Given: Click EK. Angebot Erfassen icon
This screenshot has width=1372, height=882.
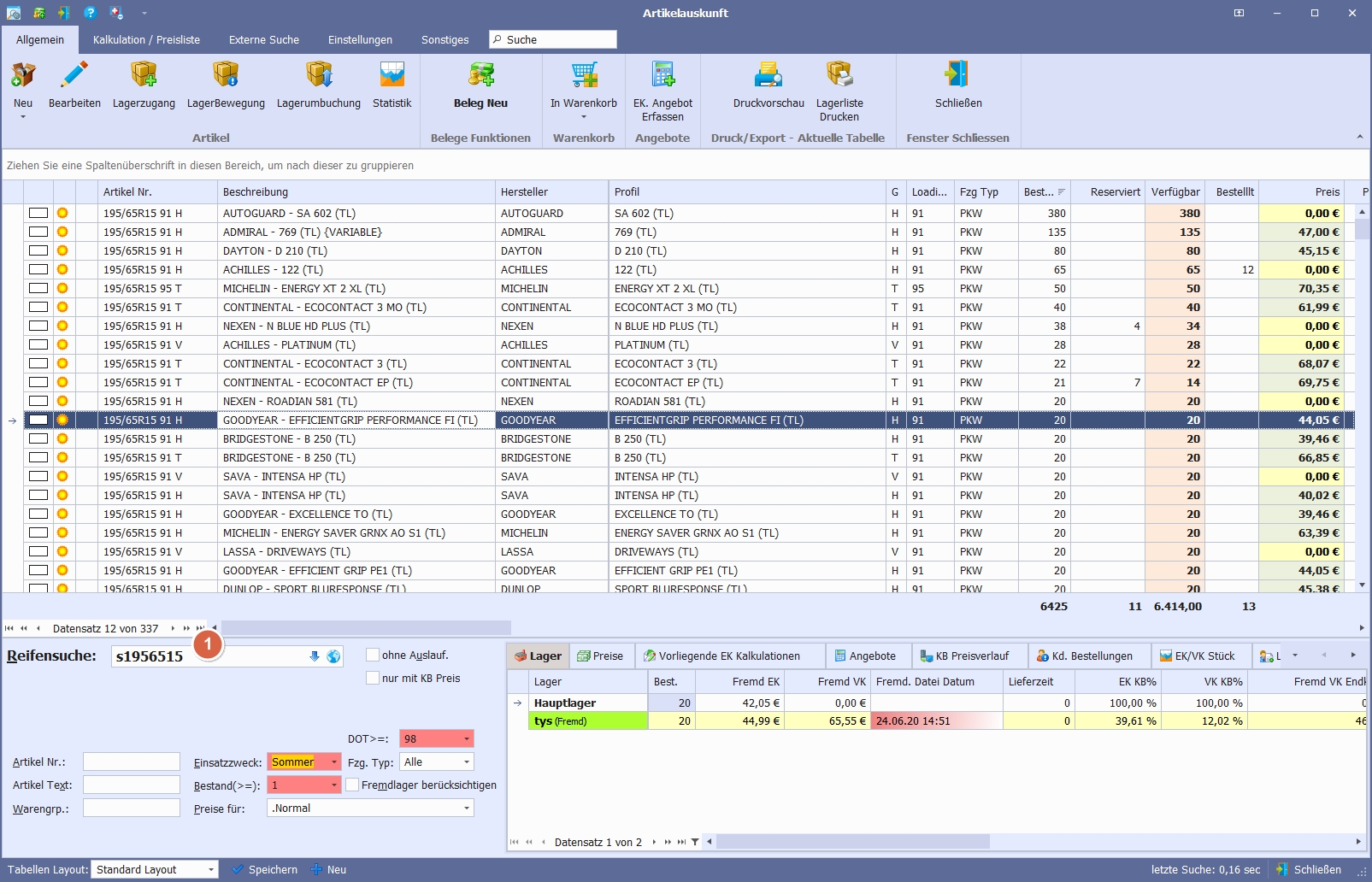Looking at the screenshot, I should click(x=662, y=75).
